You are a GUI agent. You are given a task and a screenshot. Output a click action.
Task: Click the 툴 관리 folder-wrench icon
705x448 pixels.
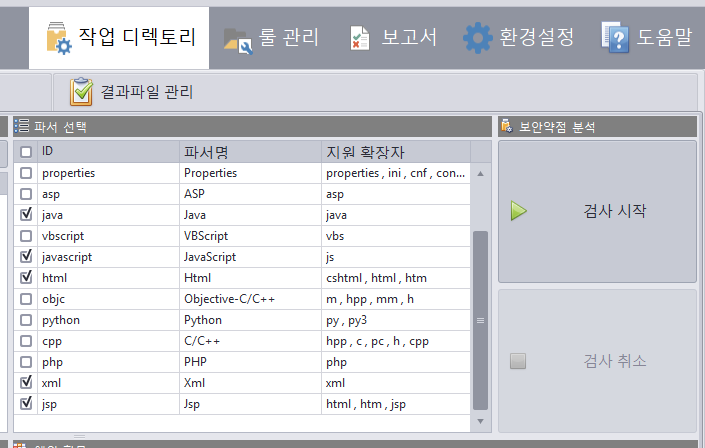pos(238,41)
